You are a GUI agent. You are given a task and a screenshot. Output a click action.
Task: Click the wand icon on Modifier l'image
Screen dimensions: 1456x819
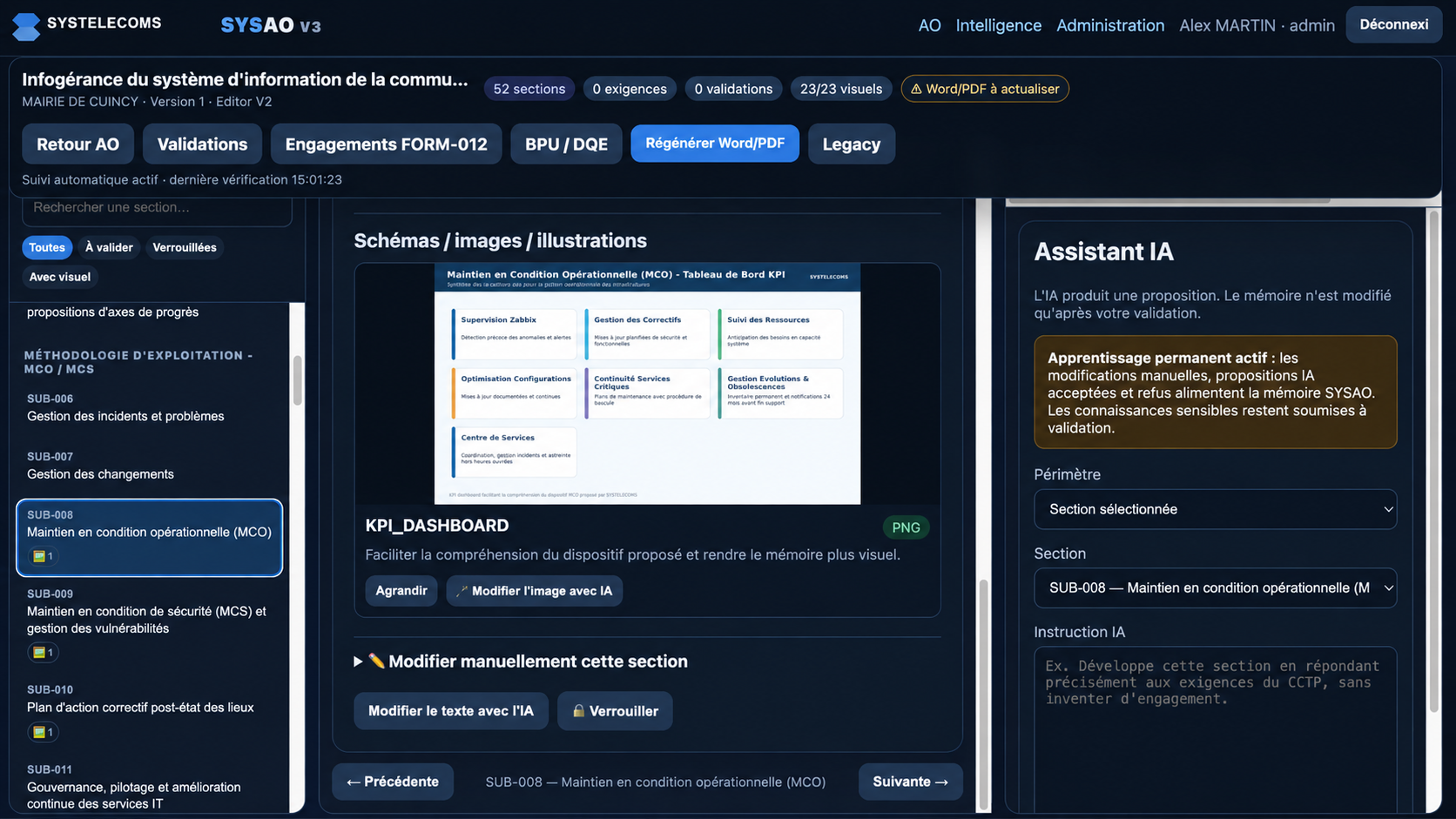tap(462, 591)
